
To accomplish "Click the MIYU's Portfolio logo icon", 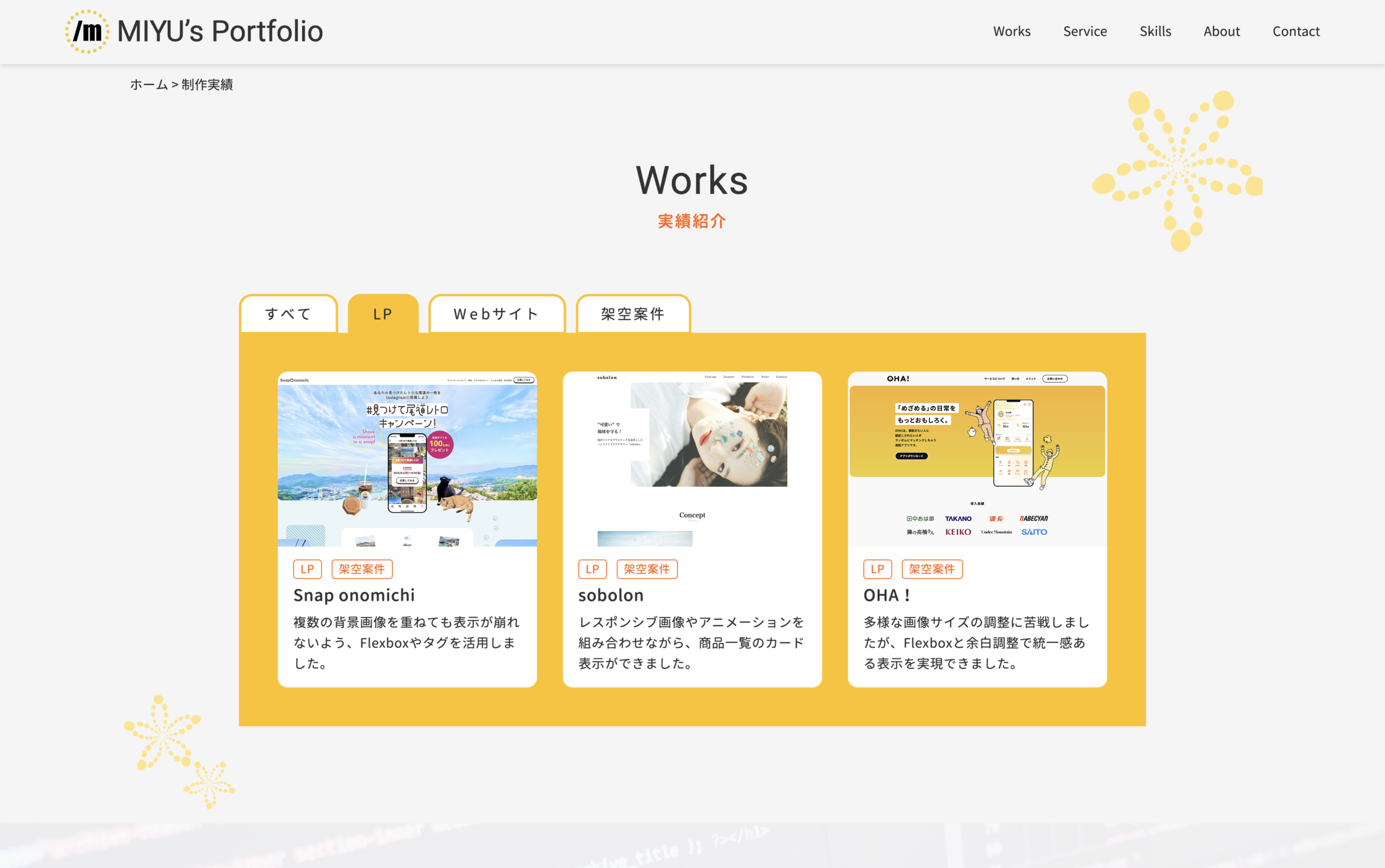I will [x=87, y=31].
